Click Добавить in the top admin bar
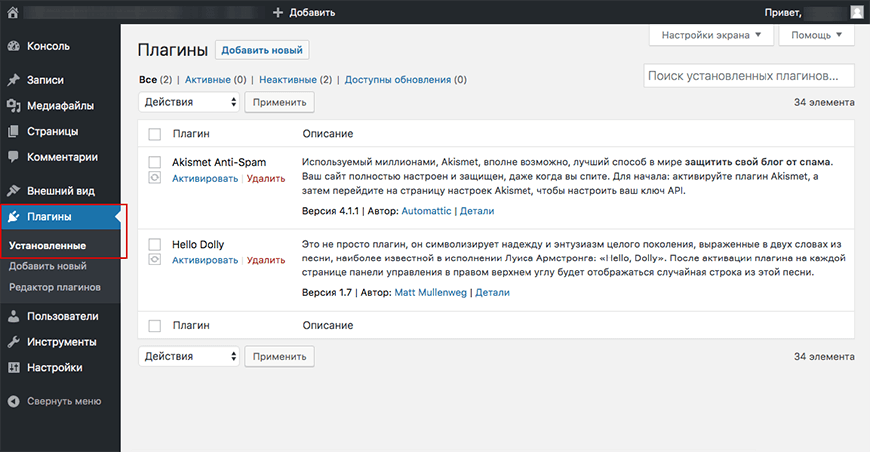Screen dimensions: 870x452 [312, 12]
